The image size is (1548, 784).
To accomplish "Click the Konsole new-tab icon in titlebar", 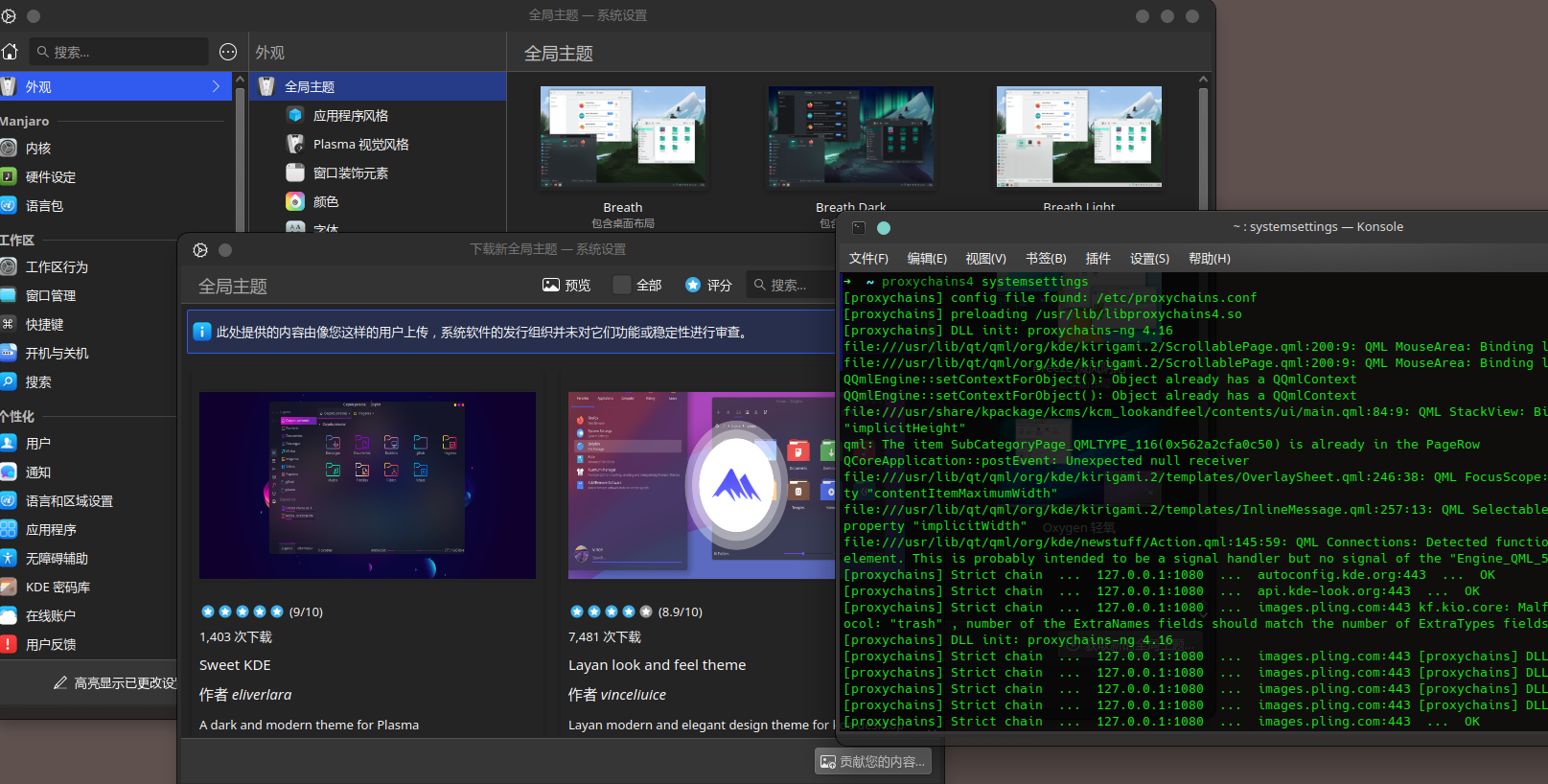I will click(859, 228).
